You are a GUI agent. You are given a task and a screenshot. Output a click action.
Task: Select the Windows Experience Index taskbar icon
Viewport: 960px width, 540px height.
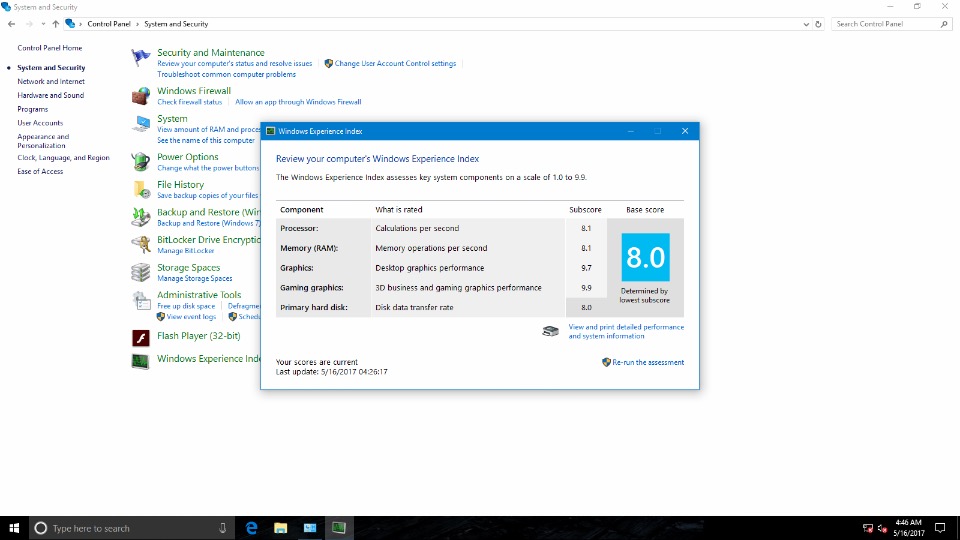(x=339, y=528)
